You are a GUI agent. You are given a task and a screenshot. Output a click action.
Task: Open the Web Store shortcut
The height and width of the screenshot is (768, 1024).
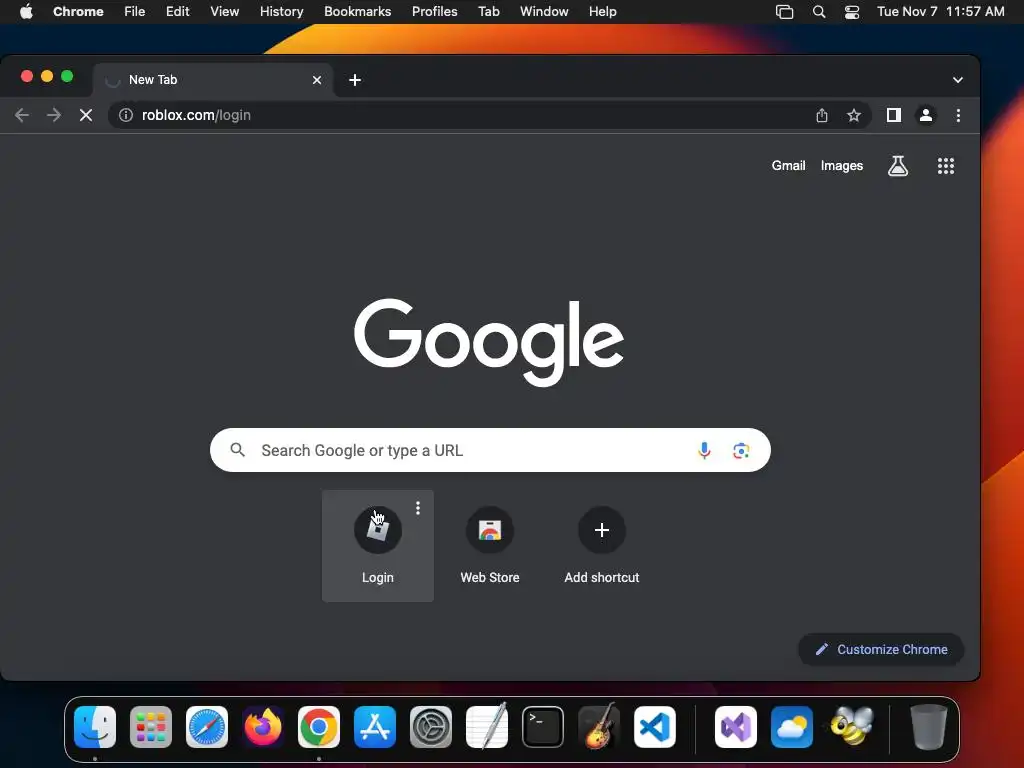(490, 546)
